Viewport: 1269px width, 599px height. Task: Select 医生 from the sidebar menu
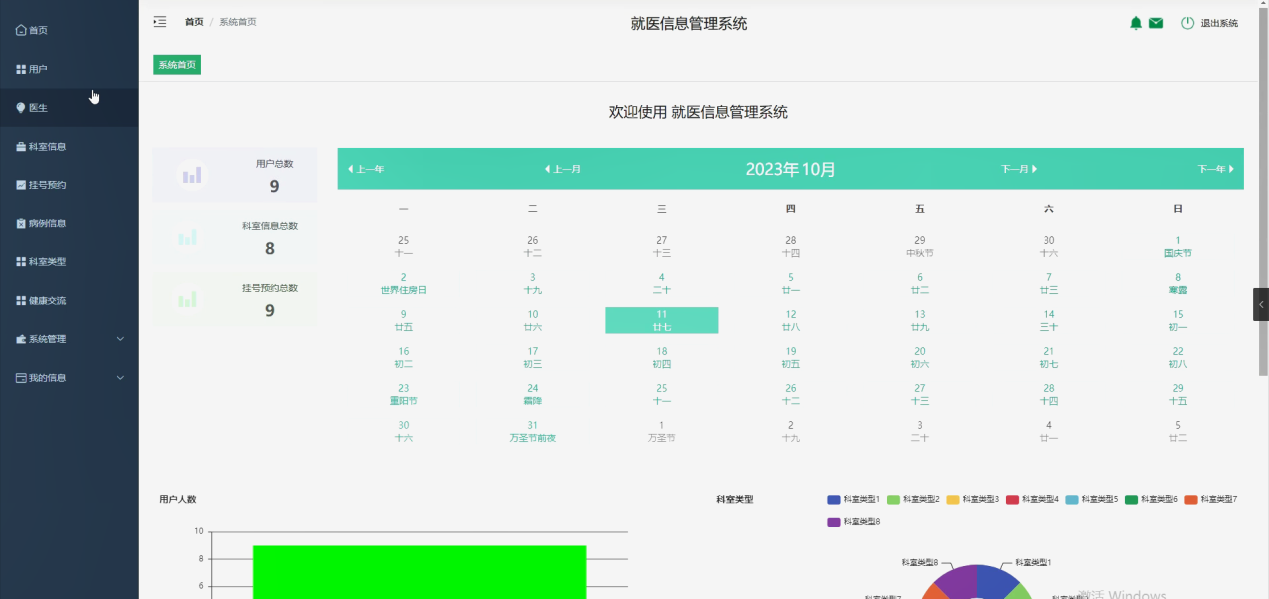point(38,107)
